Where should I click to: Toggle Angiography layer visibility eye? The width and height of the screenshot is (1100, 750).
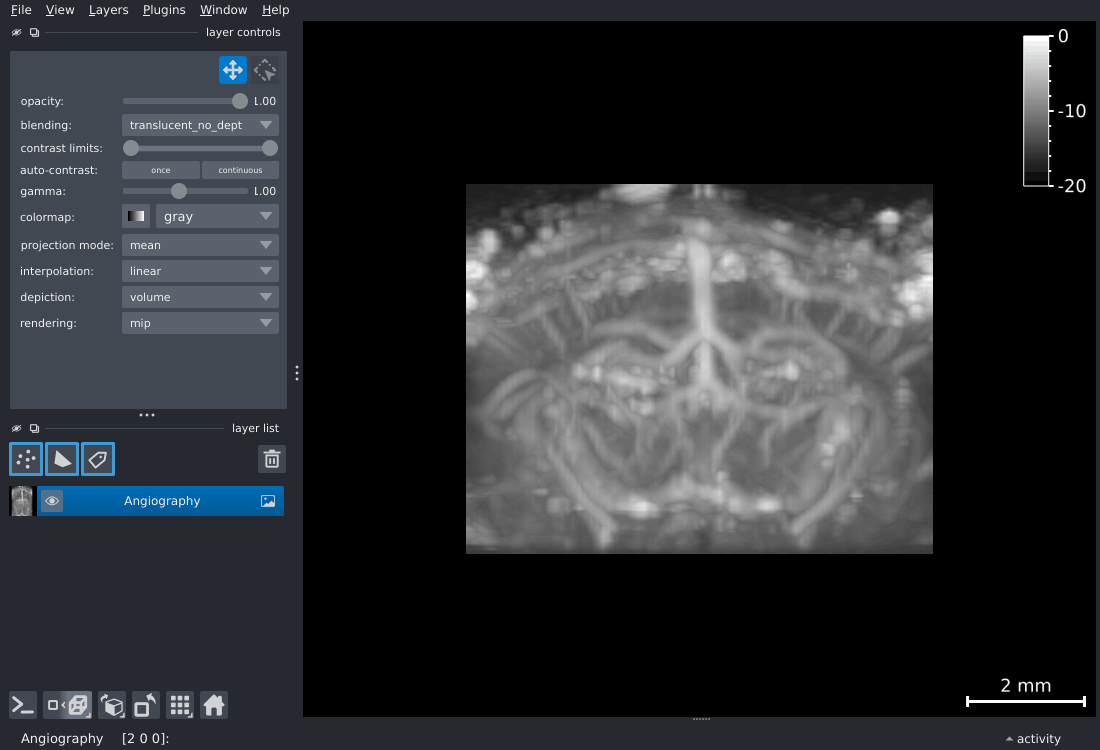click(x=52, y=501)
